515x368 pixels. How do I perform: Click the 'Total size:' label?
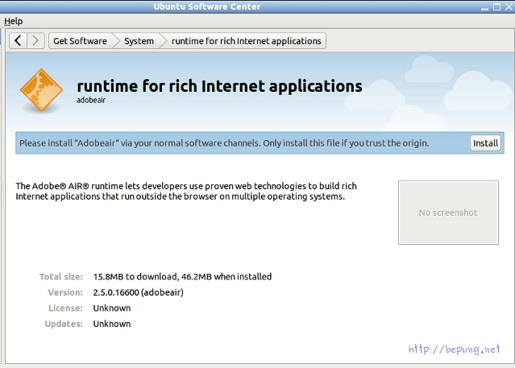point(61,277)
